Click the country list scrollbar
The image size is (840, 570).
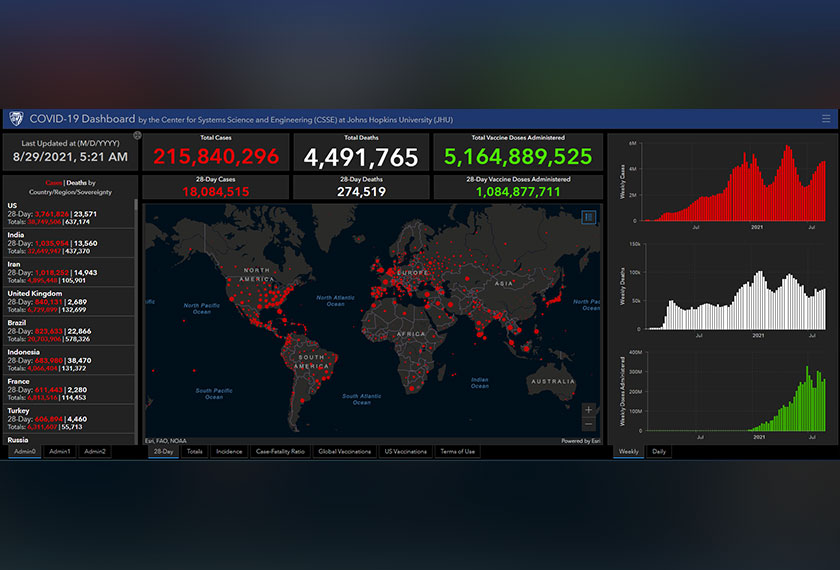(x=137, y=300)
